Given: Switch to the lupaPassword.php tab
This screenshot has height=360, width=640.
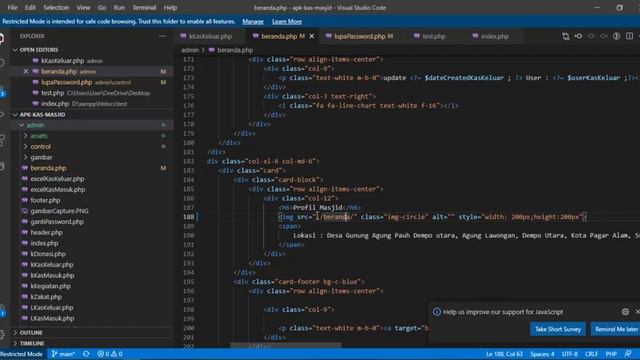Looking at the screenshot, I should point(360,36).
